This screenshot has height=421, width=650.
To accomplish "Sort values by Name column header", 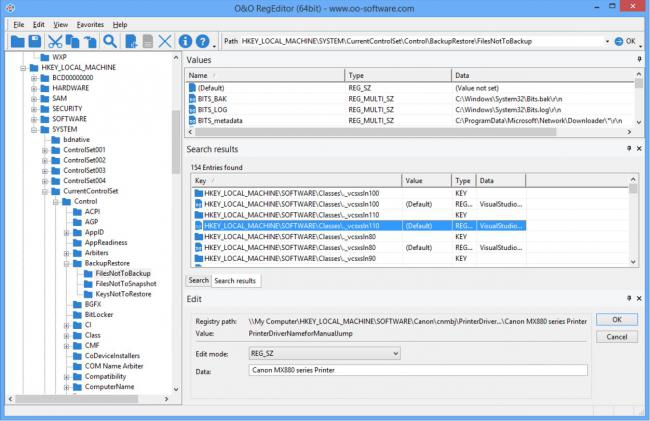I will [265, 75].
